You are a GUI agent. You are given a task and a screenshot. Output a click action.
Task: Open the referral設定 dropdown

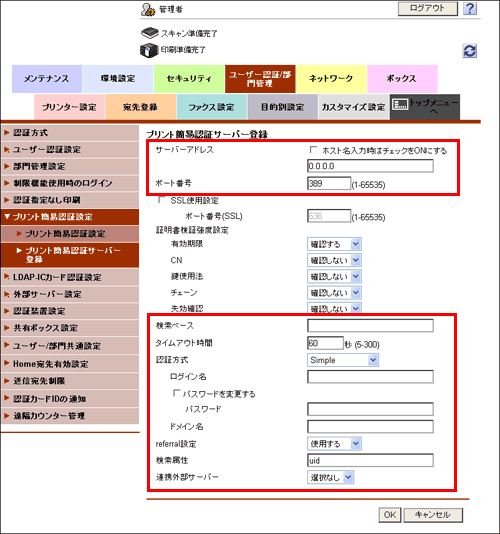click(334, 443)
